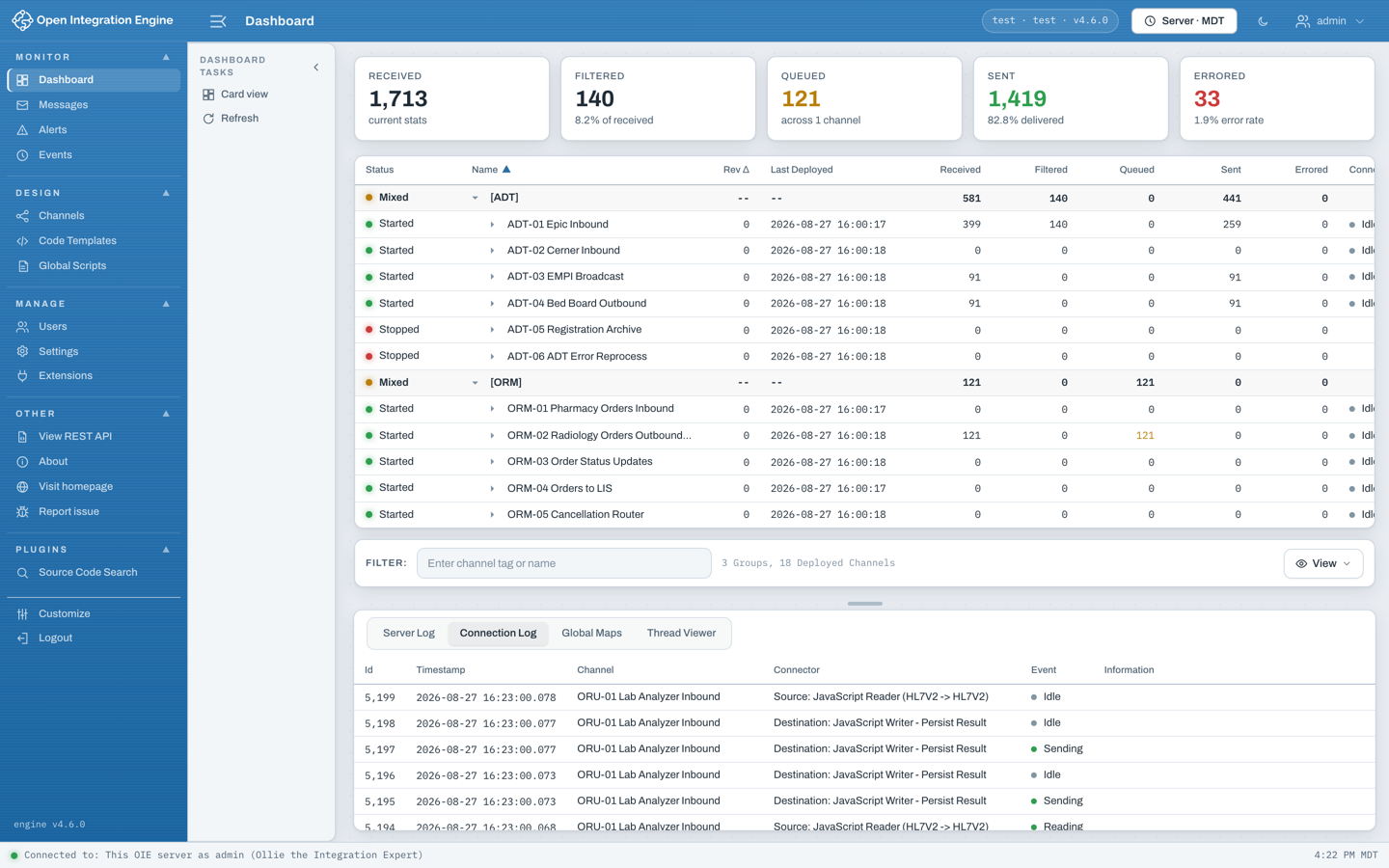The height and width of the screenshot is (868, 1389).
Task: Open the Thread Viewer tab
Action: [x=681, y=634]
